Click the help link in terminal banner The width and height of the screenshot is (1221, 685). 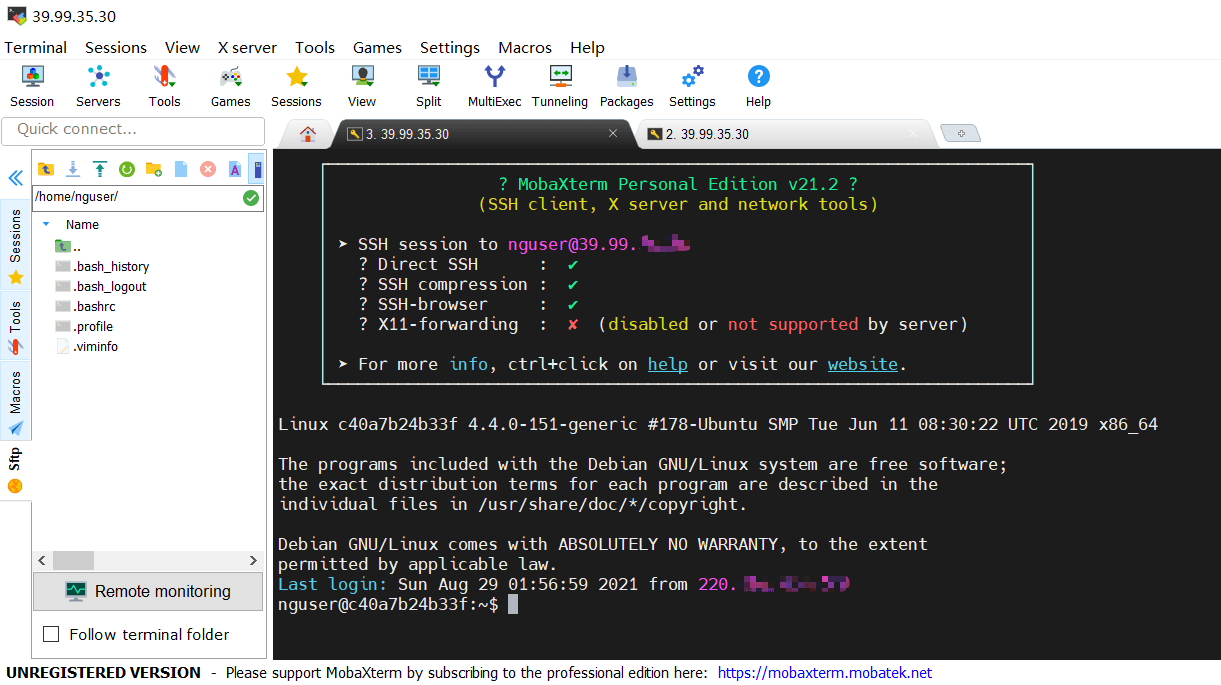coord(667,364)
